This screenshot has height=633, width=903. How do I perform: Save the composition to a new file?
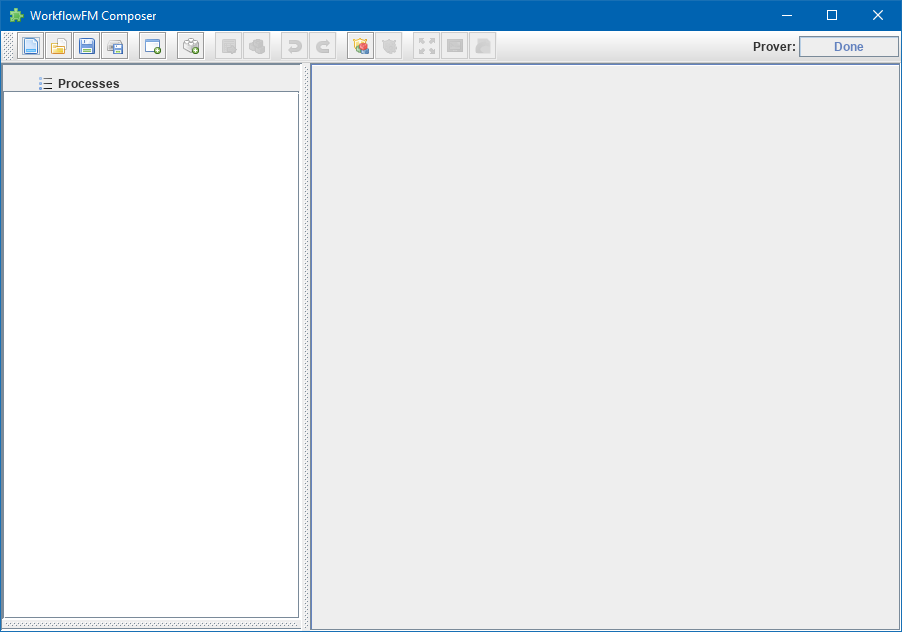114,45
